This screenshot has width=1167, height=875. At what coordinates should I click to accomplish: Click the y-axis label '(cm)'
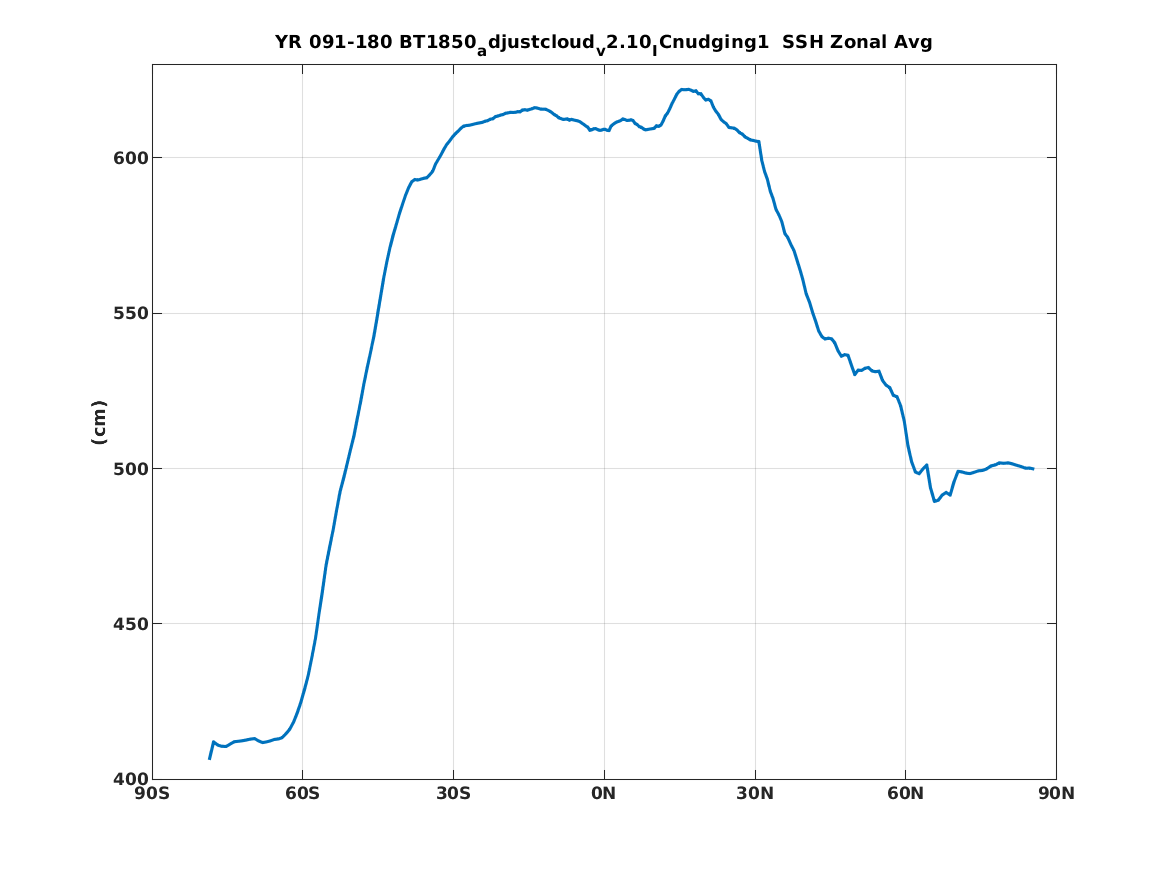click(x=98, y=423)
